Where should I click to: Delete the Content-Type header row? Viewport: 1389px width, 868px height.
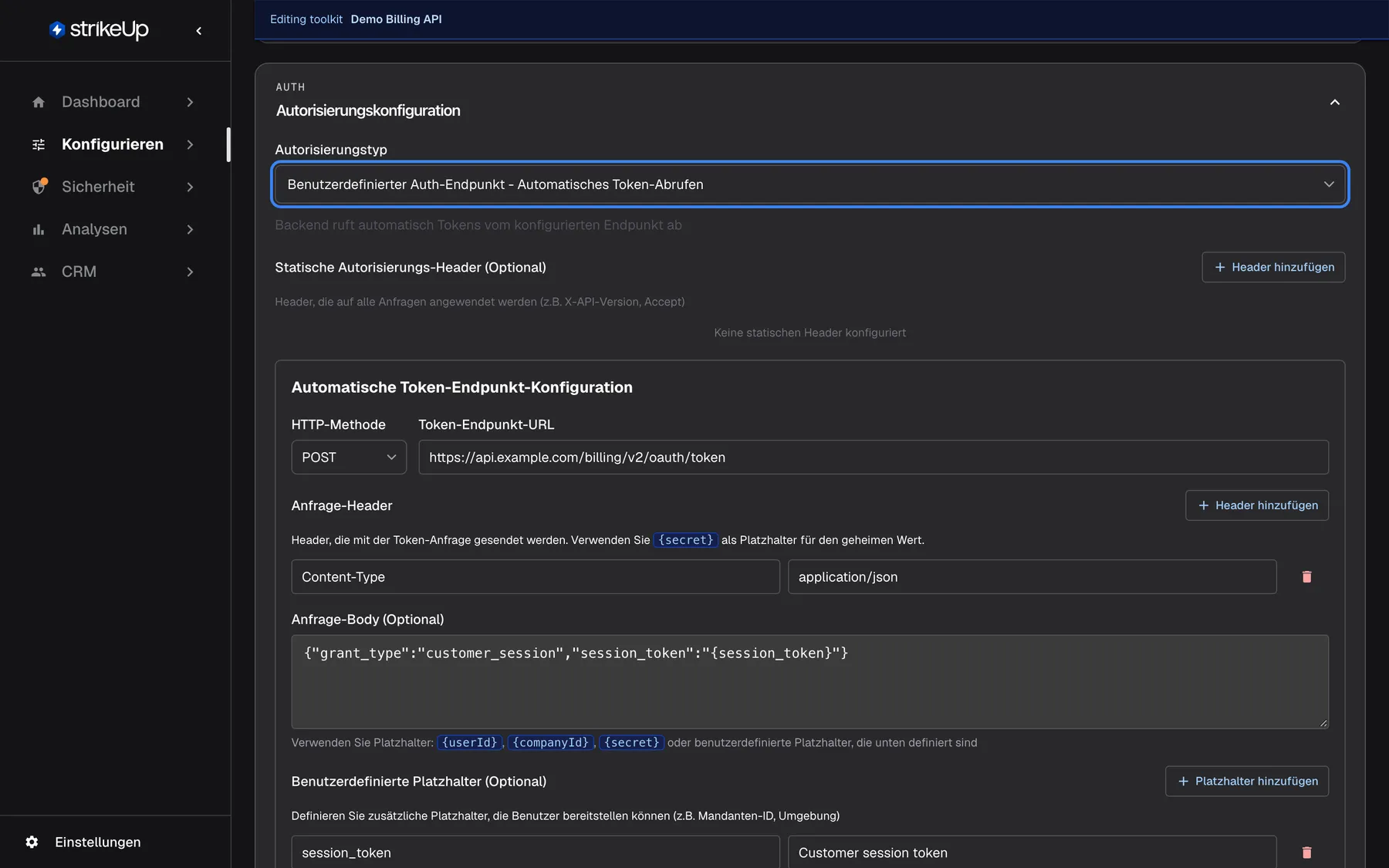[1306, 577]
